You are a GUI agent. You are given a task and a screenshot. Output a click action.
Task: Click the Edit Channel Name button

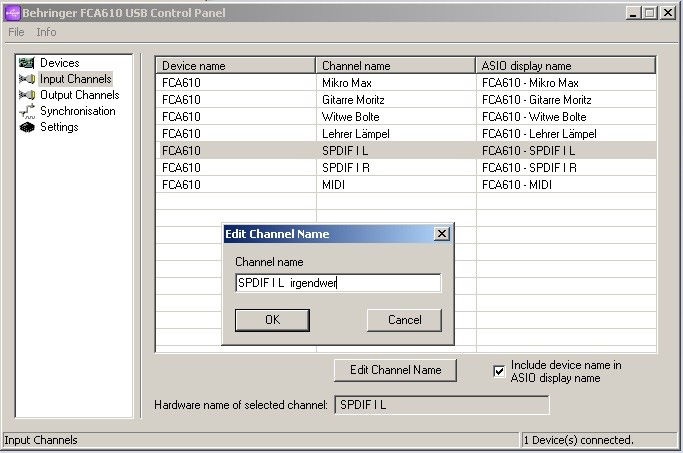point(395,370)
